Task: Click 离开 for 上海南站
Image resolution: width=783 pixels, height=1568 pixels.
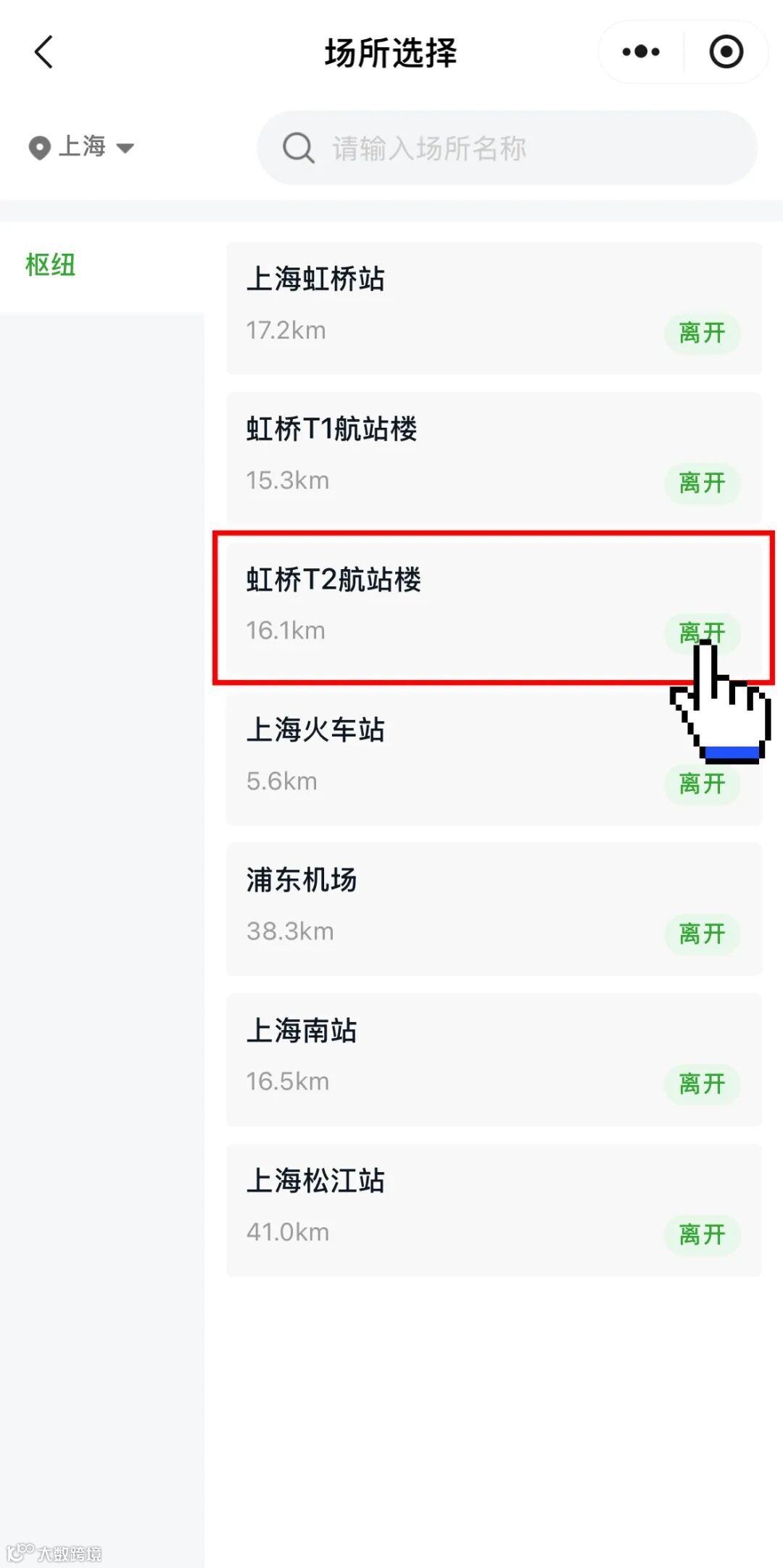Action: pyautogui.click(x=702, y=1084)
